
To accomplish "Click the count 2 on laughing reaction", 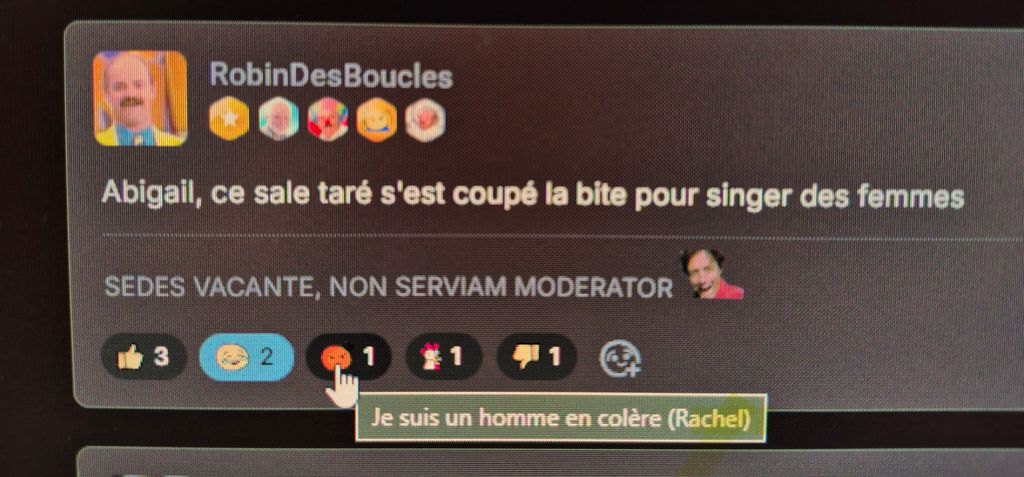I will pos(267,357).
